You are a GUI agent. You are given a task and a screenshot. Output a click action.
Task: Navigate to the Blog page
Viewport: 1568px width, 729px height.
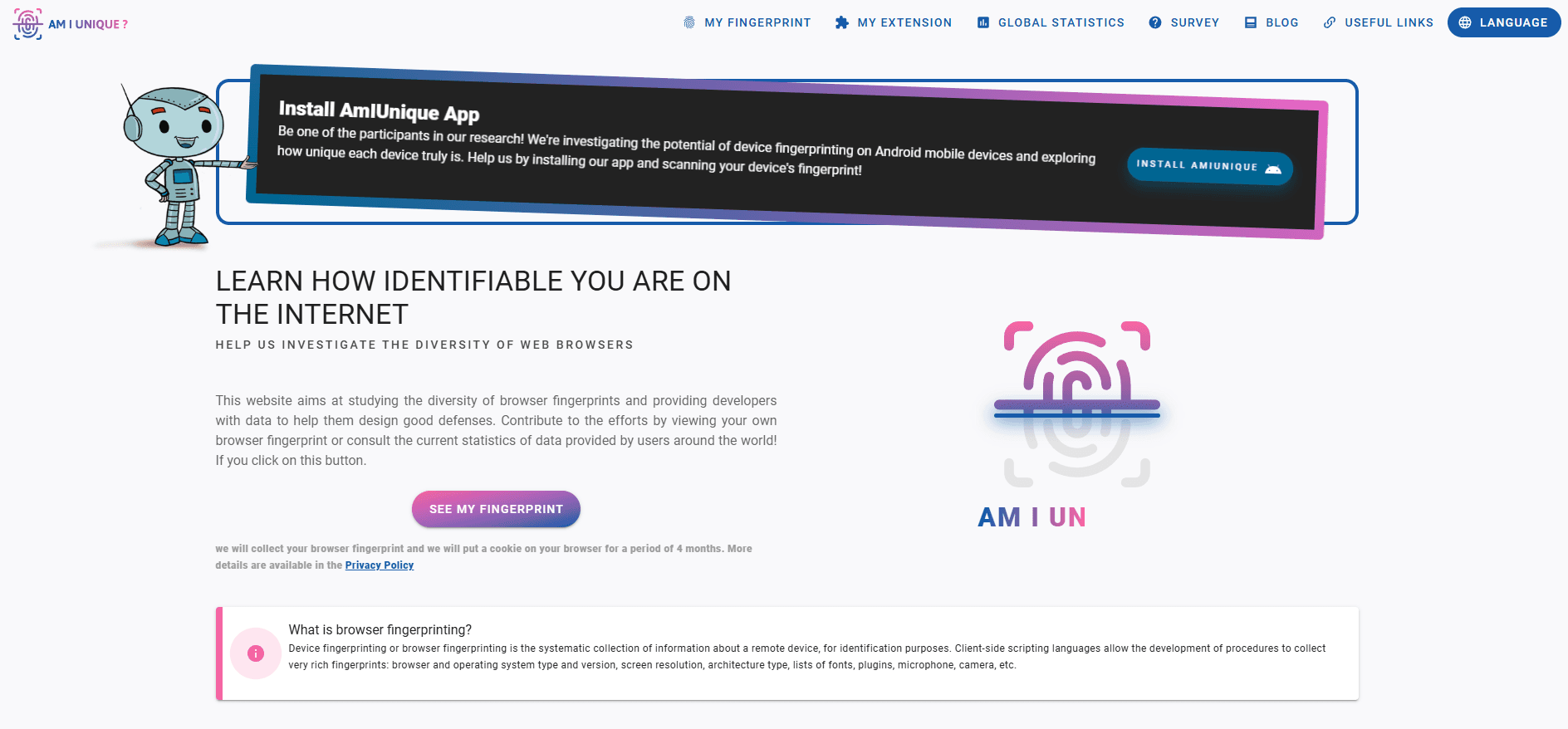(x=1272, y=22)
